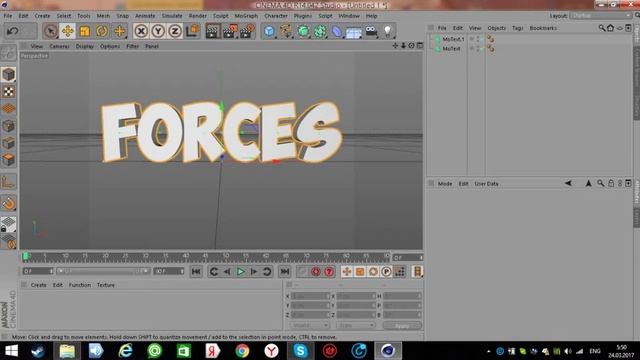Toggle the X axis lock

tap(141, 31)
